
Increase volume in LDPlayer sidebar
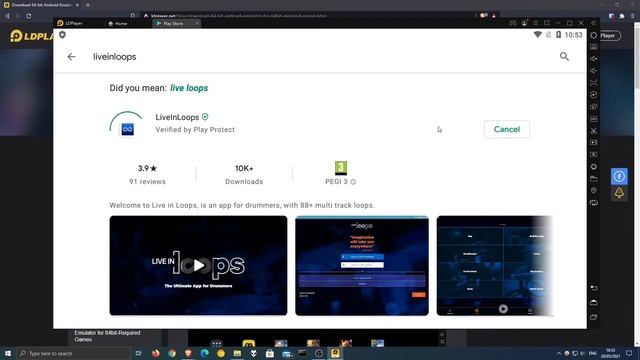(593, 59)
